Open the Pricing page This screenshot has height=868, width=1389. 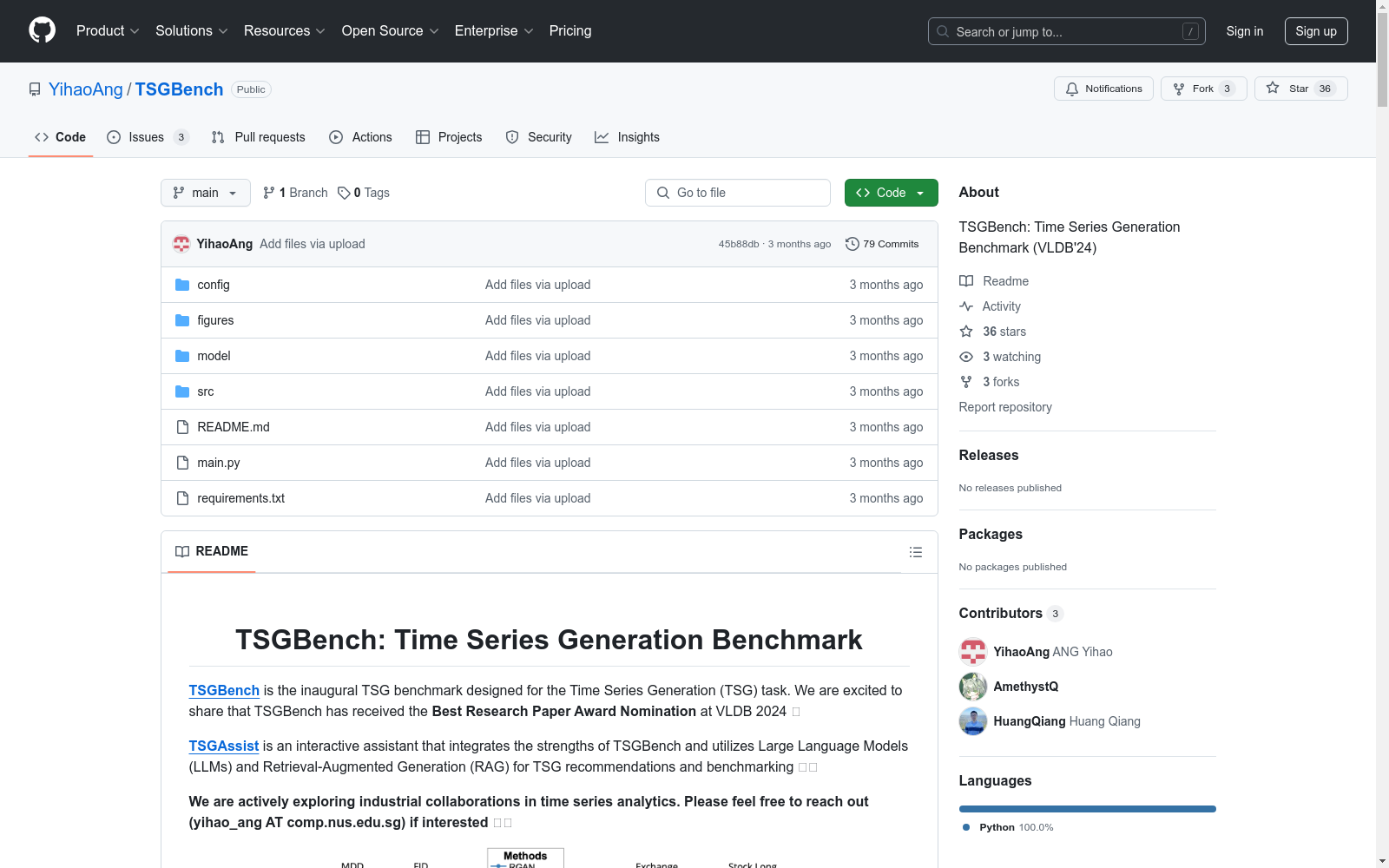tap(570, 31)
